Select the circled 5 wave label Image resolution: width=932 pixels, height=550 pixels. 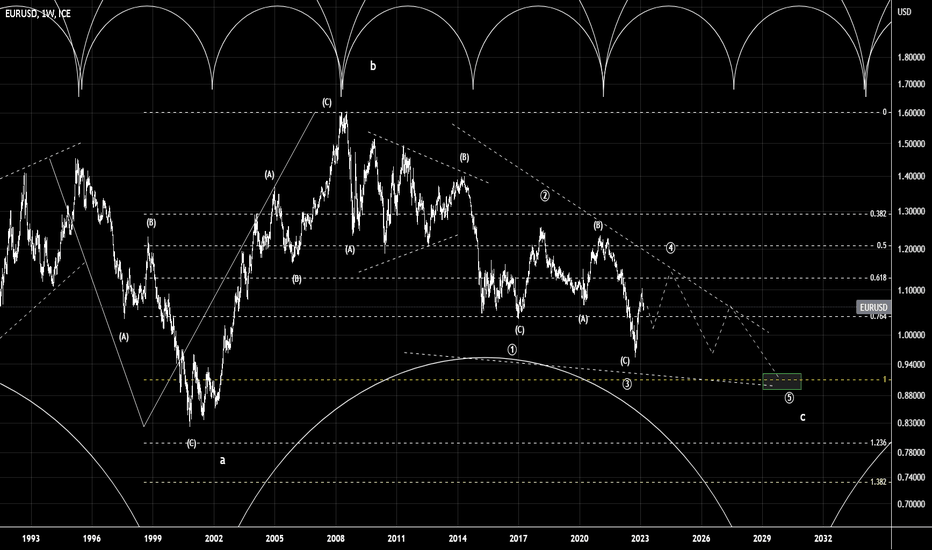point(789,398)
